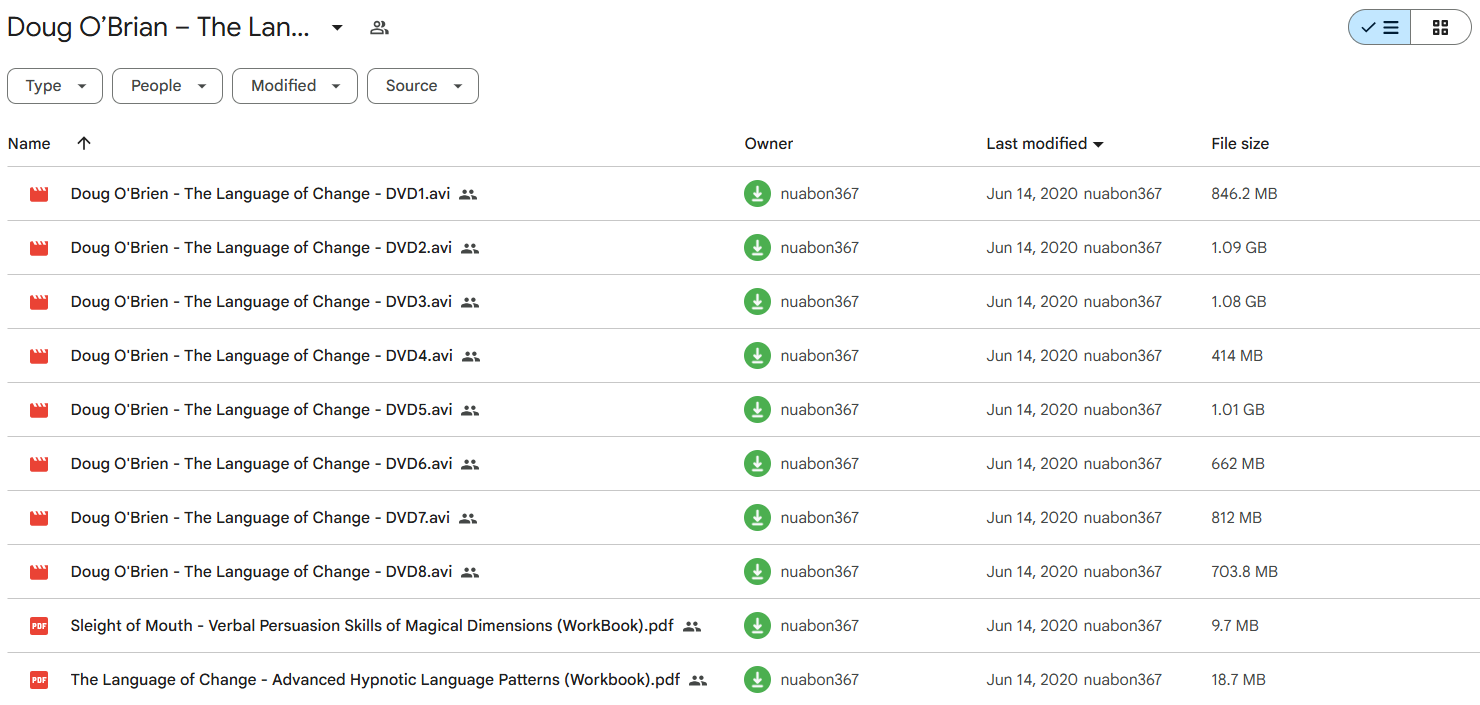Open the Type filter dropdown
The image size is (1480, 705).
tap(55, 86)
